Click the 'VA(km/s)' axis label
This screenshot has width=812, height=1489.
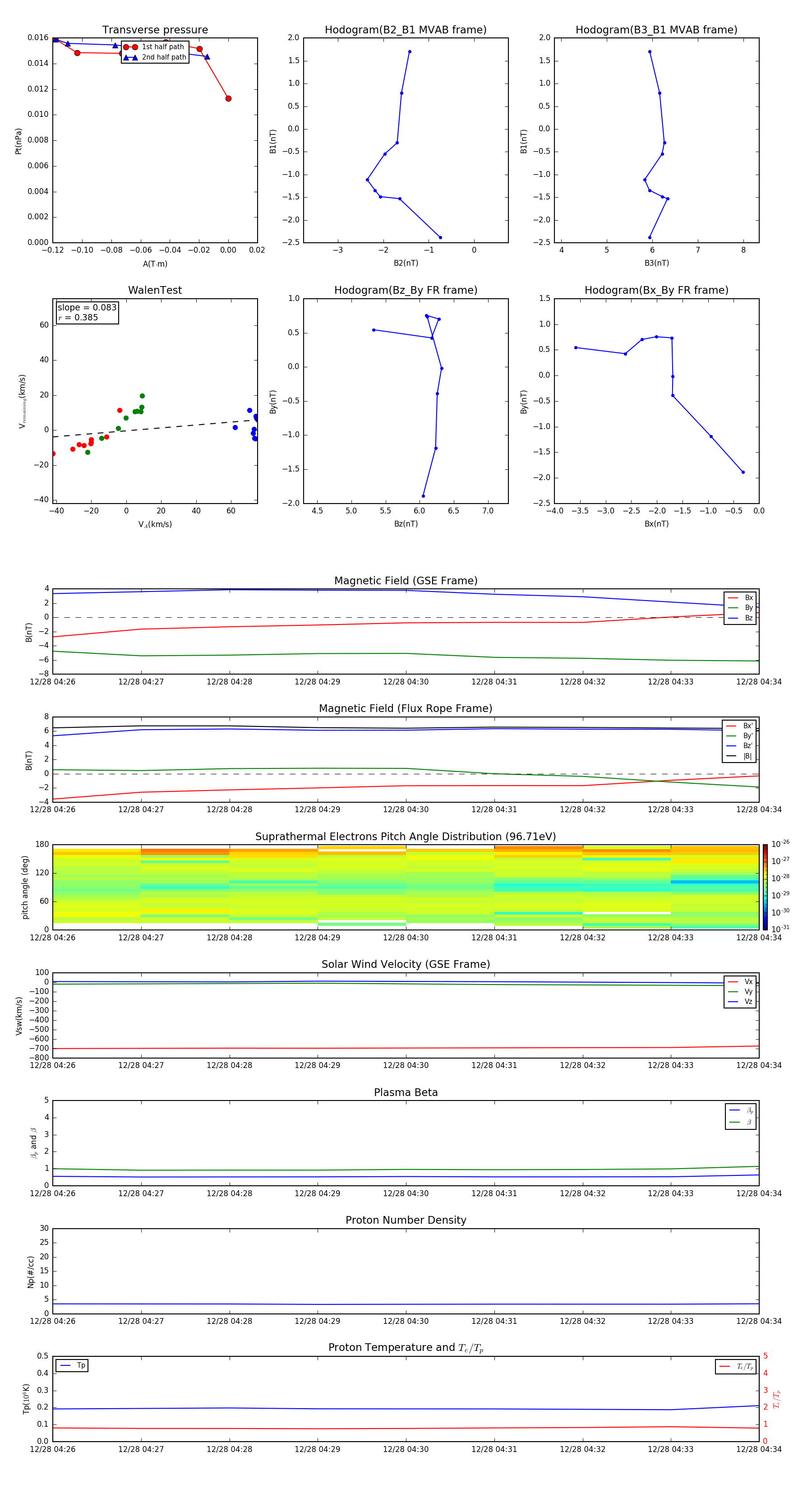pos(155,524)
